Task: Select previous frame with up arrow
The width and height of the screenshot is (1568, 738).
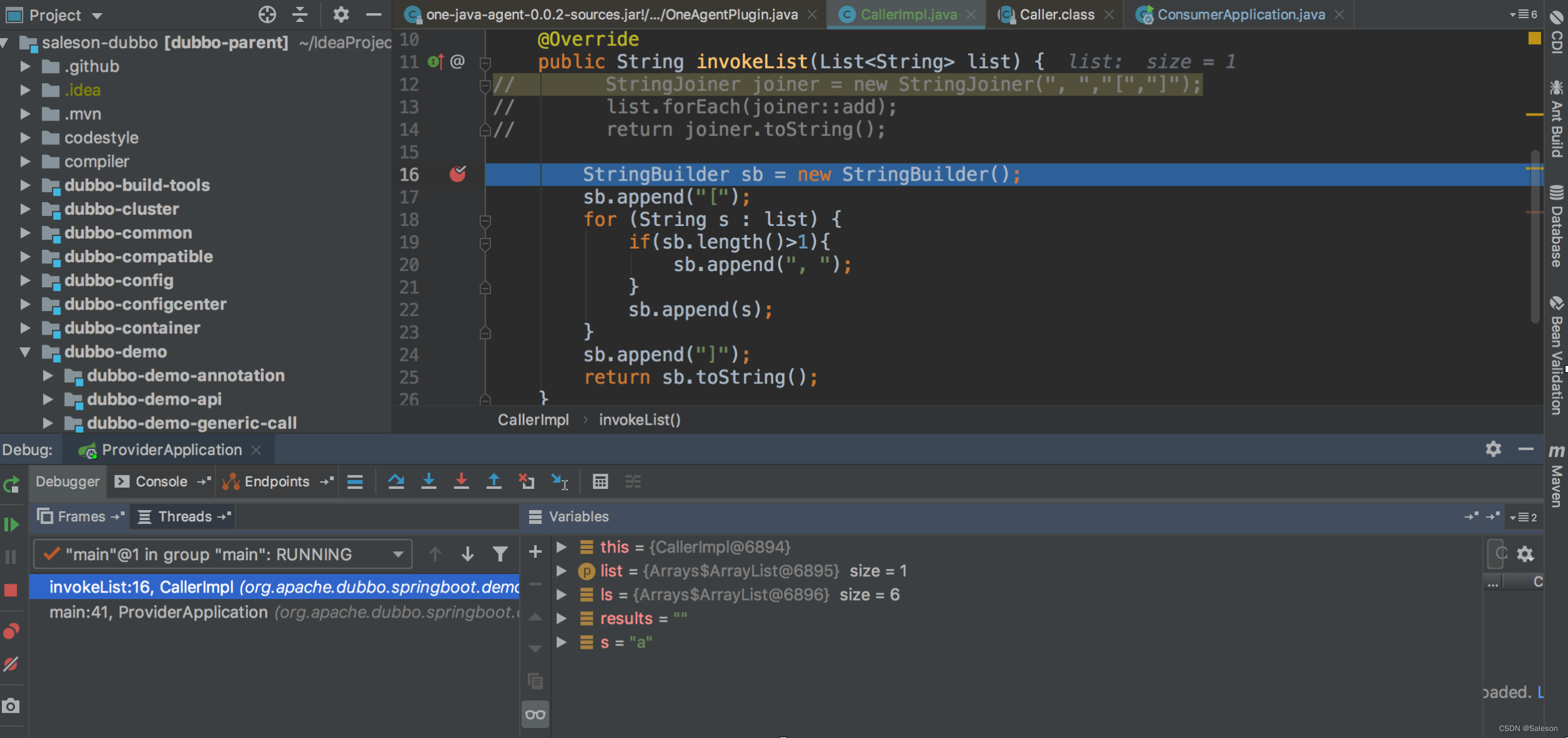Action: tap(435, 554)
